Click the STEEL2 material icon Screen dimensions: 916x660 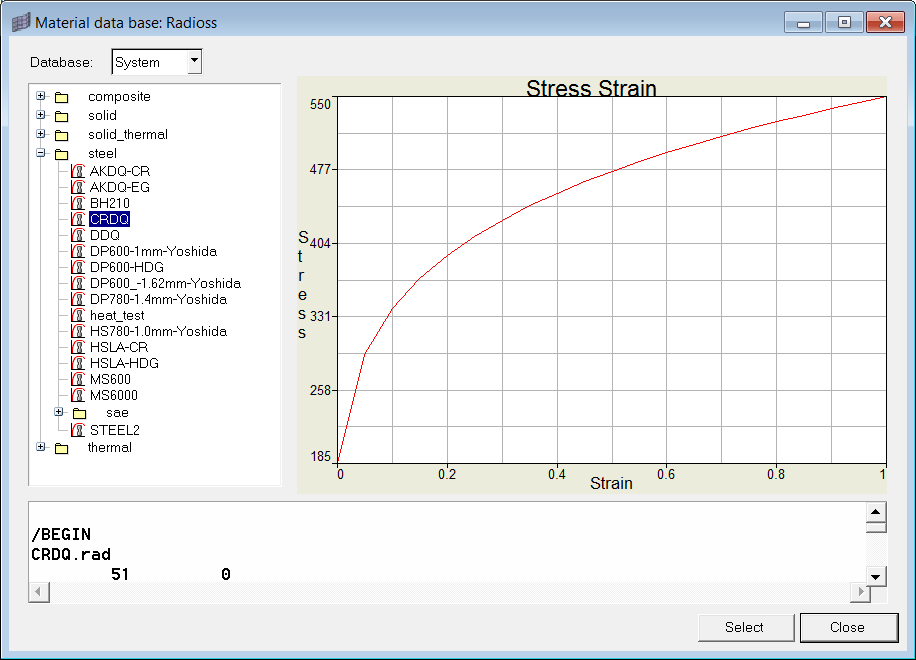coord(78,430)
